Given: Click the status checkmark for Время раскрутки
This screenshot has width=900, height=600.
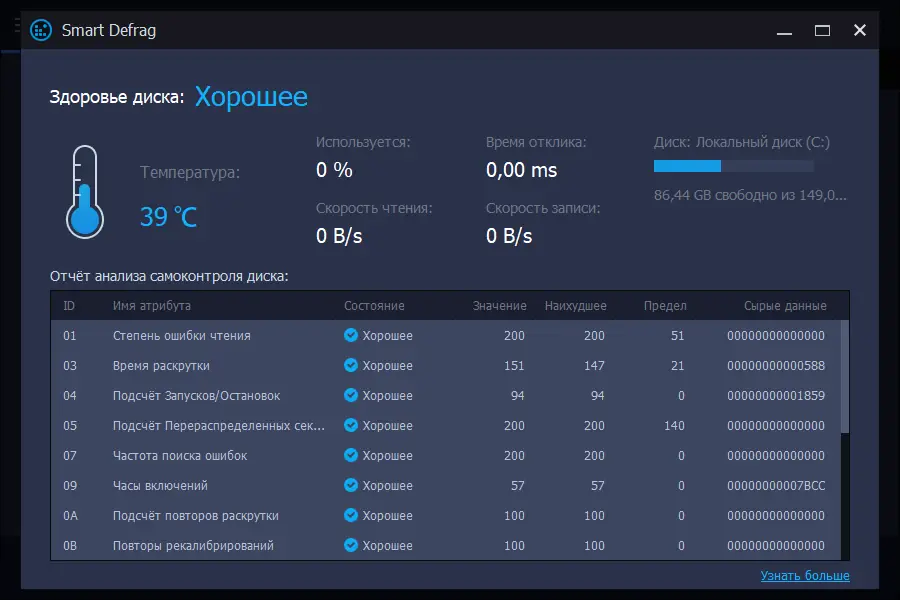Looking at the screenshot, I should tap(351, 366).
